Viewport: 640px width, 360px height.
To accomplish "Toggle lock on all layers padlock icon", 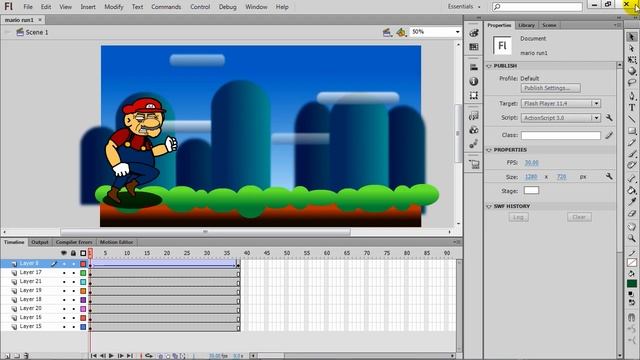I will (73, 253).
